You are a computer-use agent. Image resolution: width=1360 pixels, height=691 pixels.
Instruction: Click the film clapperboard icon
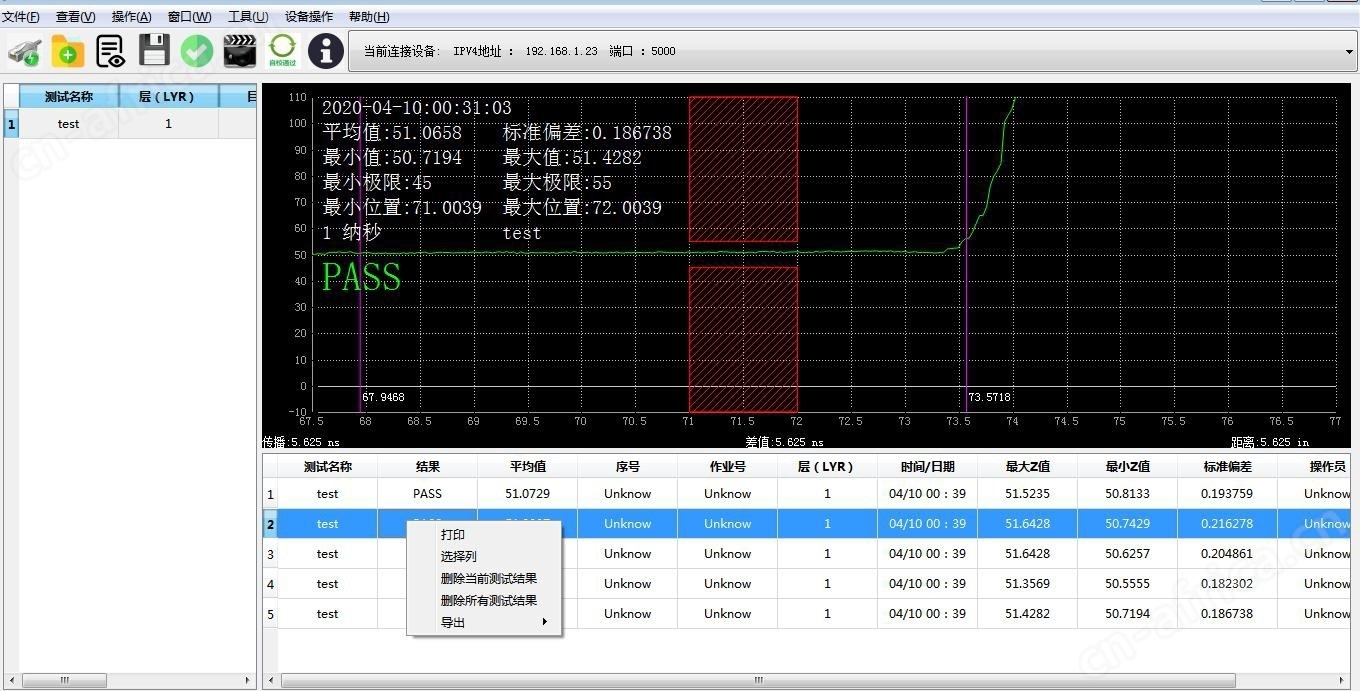[x=240, y=50]
